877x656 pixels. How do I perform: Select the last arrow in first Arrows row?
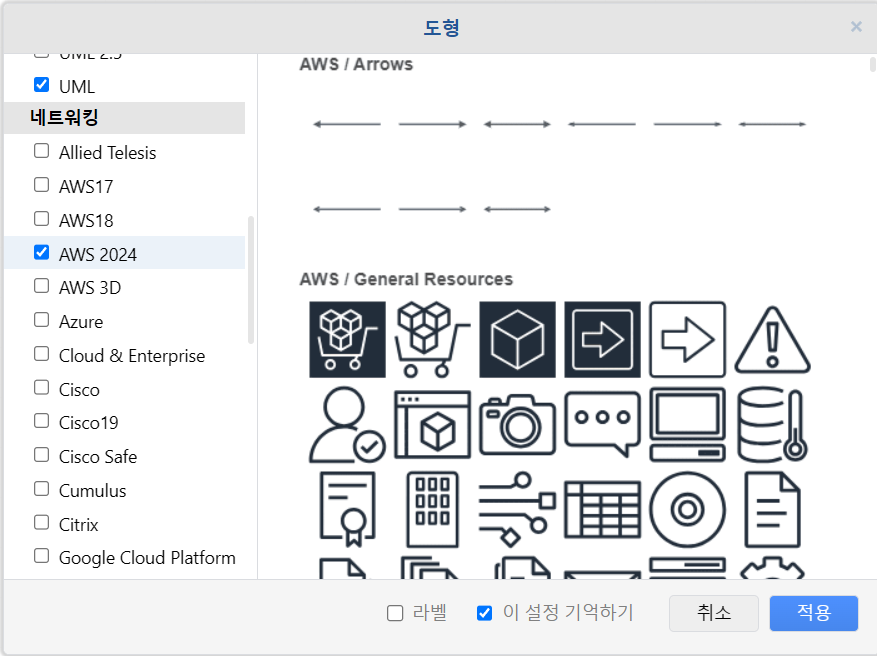tap(772, 124)
